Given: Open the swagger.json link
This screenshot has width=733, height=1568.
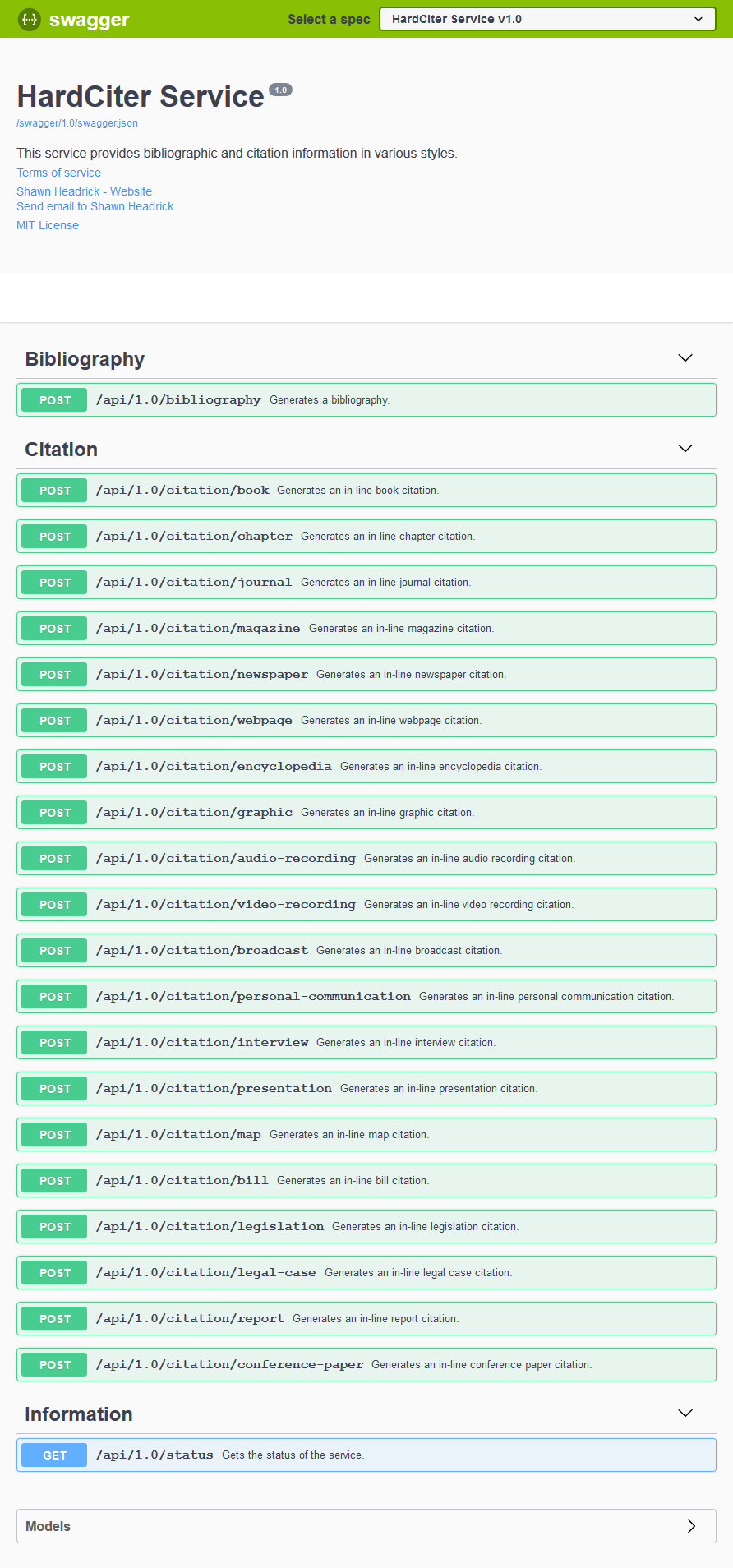Looking at the screenshot, I should 77,123.
